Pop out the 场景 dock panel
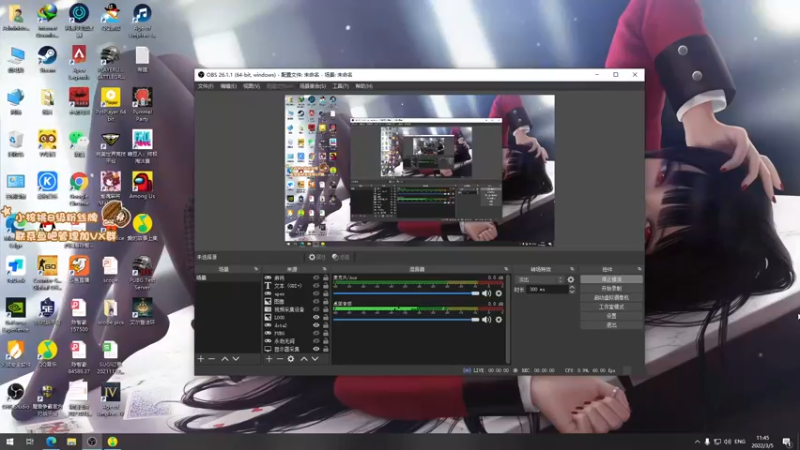Image resolution: width=800 pixels, height=450 pixels. (256, 269)
